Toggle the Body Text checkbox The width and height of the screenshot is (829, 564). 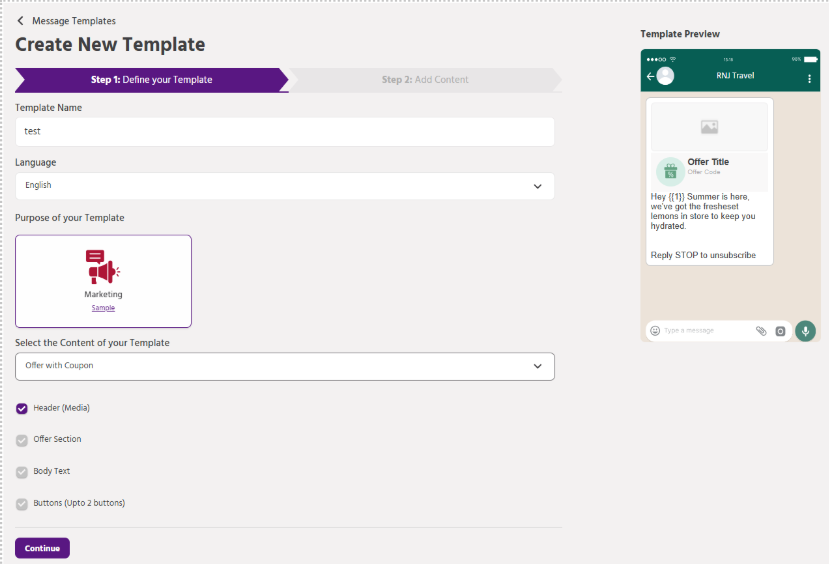[x=22, y=472]
